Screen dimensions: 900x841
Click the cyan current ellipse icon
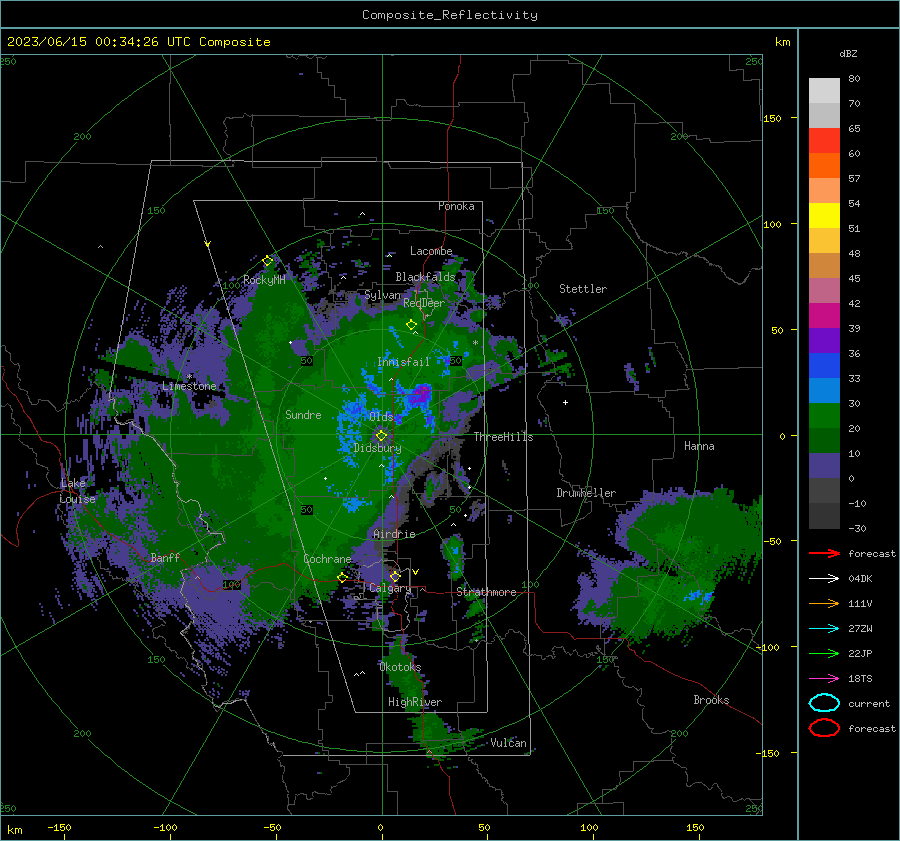point(824,703)
